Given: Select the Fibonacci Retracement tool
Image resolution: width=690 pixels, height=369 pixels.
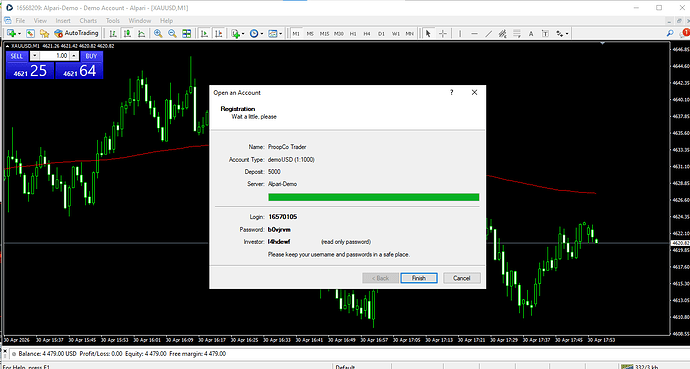Looking at the screenshot, I should tap(517, 33).
